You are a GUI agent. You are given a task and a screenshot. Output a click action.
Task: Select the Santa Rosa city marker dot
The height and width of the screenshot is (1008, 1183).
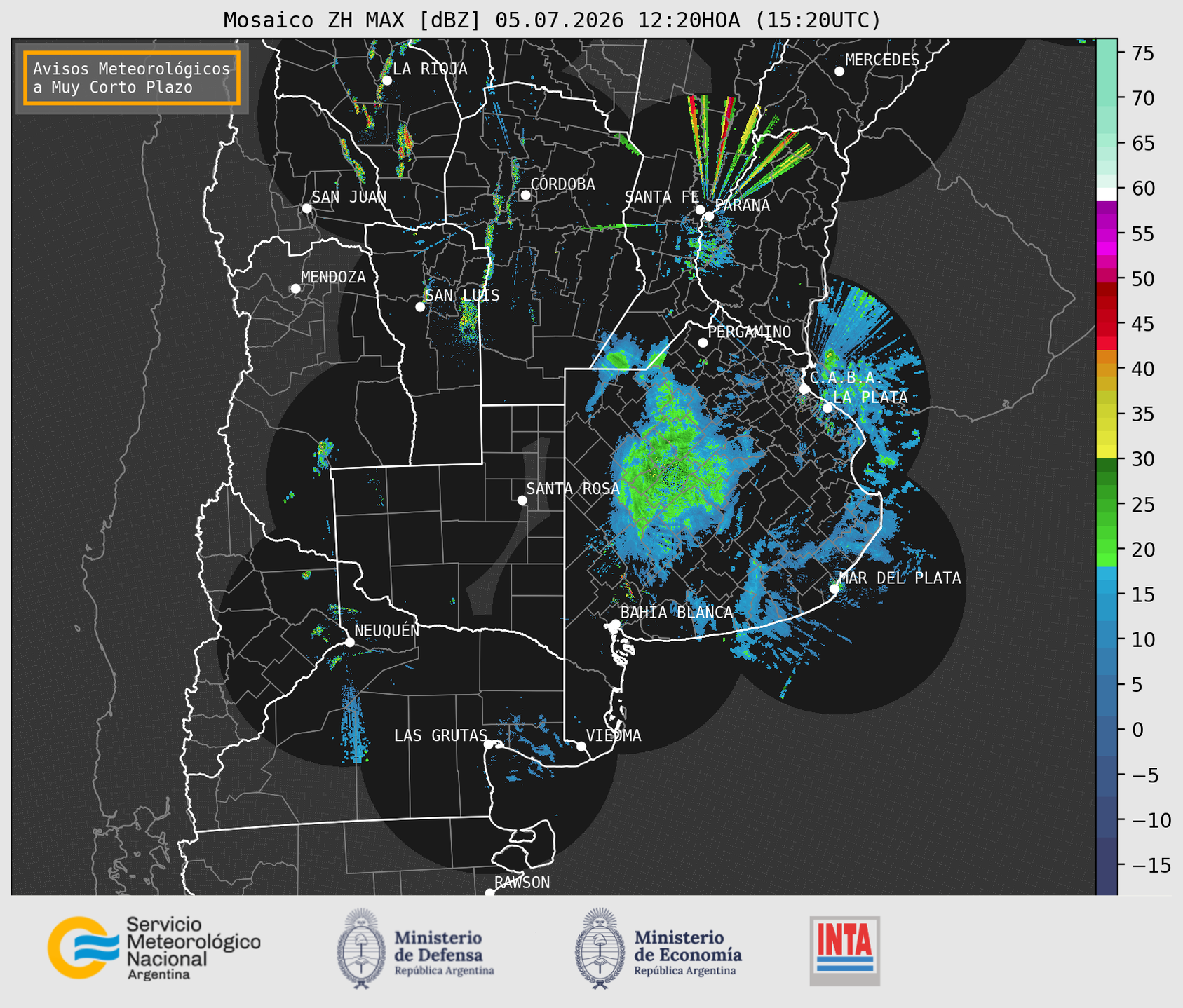(522, 500)
